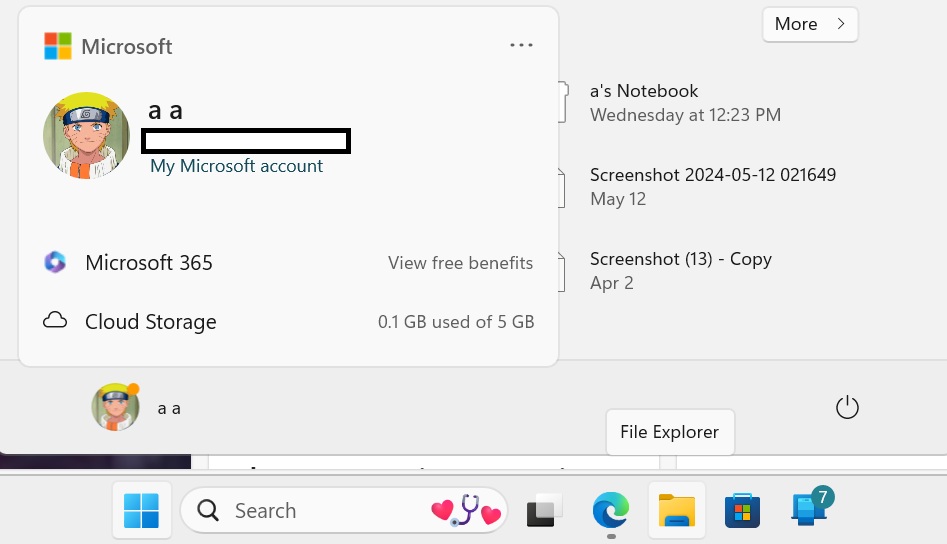Click More button in Recommended section
947x544 pixels.
coord(810,24)
